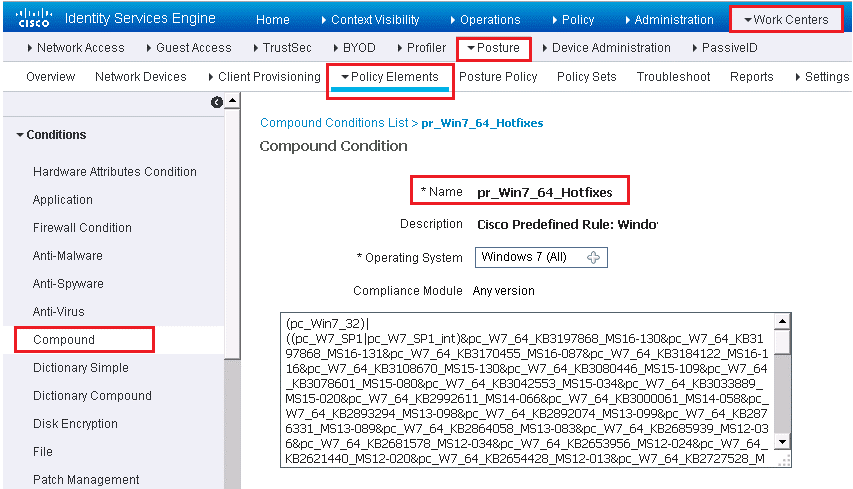853x489 pixels.
Task: Open Network Access submenu
Action: coord(76,48)
